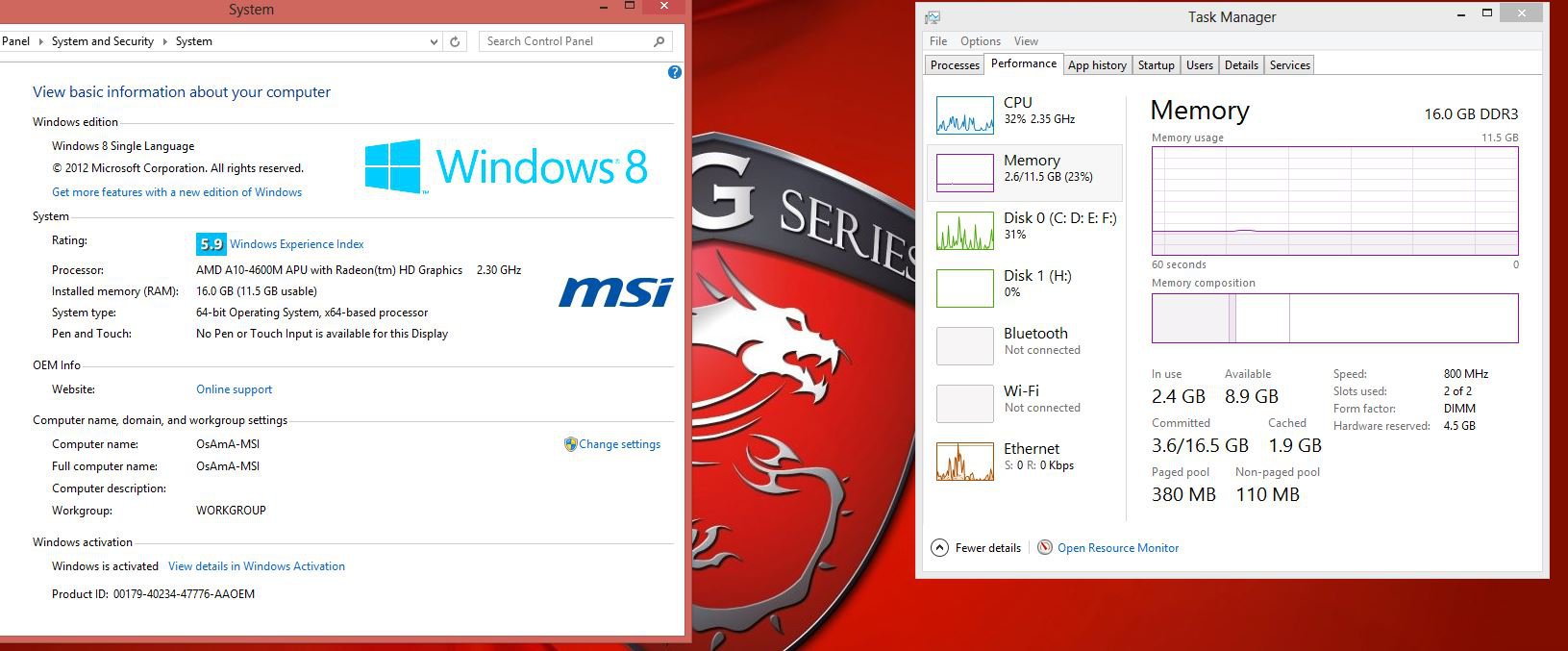Open Disk 1 (H:) performance view

click(1025, 288)
